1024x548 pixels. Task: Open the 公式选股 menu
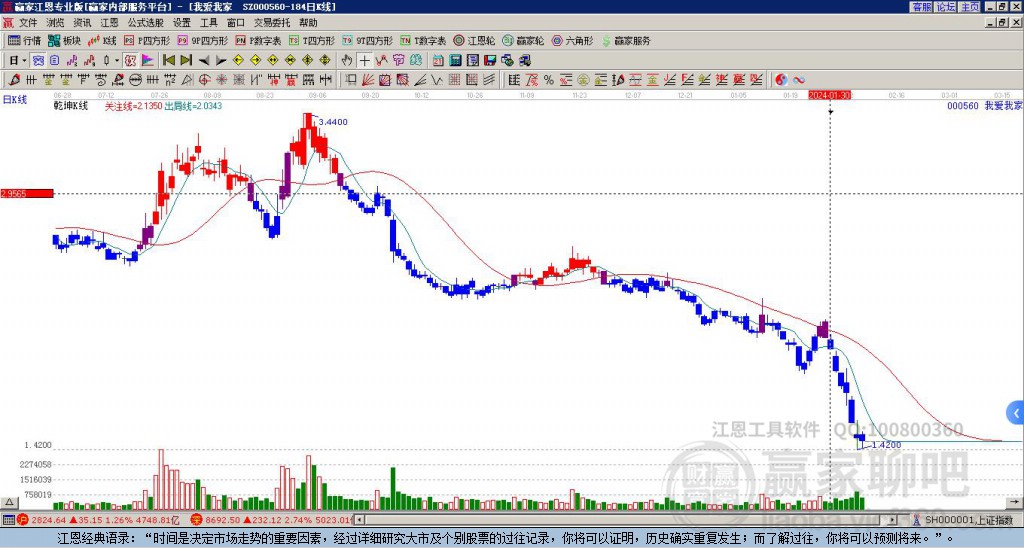146,23
